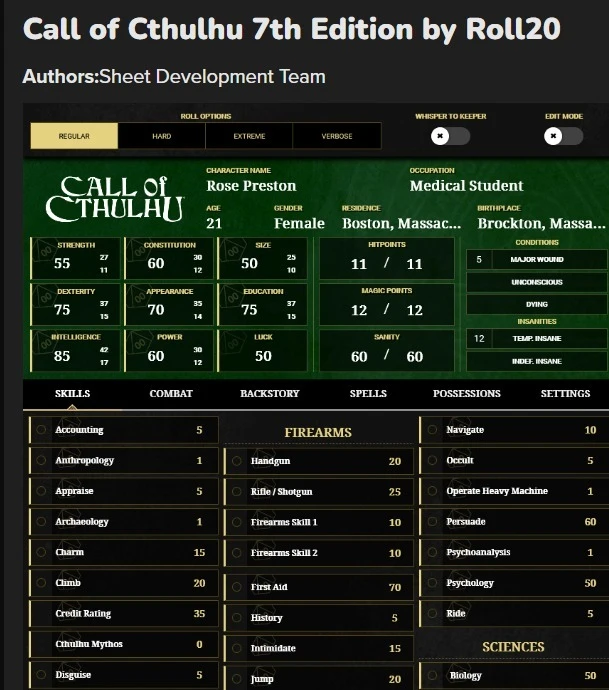The width and height of the screenshot is (609, 690).
Task: Click the Intelligence dice icon
Action: (x=45, y=342)
